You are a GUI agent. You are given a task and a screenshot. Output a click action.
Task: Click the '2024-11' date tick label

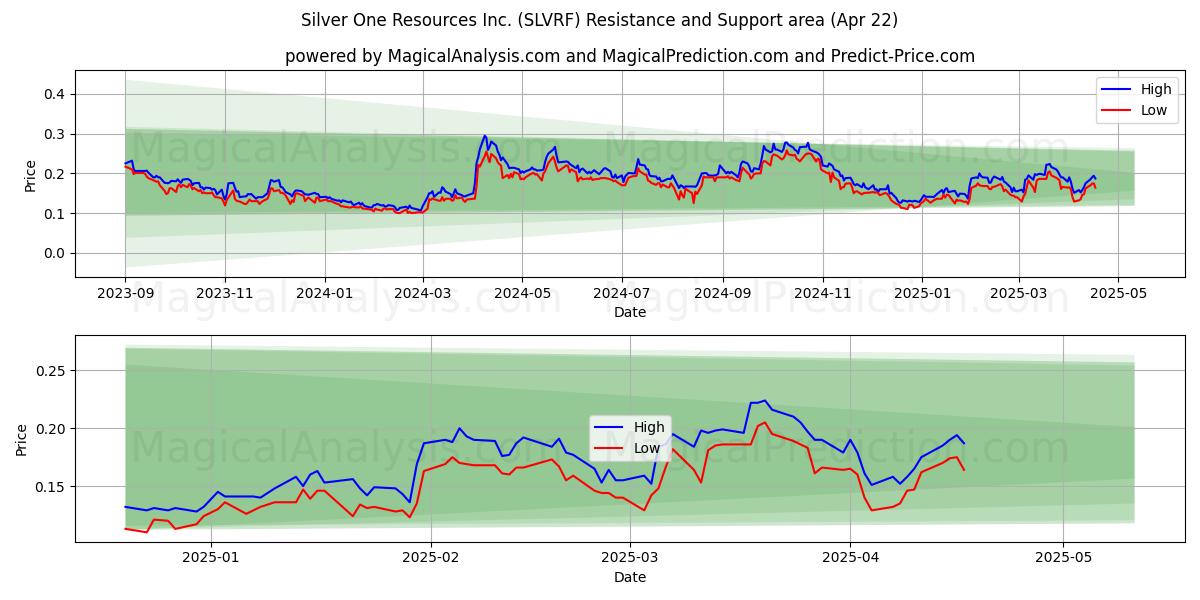click(x=822, y=294)
